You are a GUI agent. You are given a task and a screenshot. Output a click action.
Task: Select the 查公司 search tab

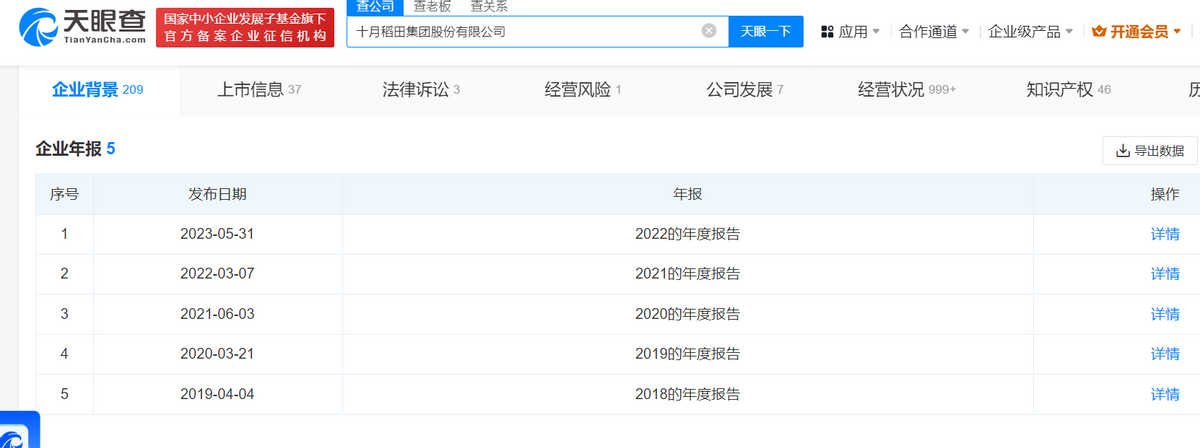(x=375, y=6)
